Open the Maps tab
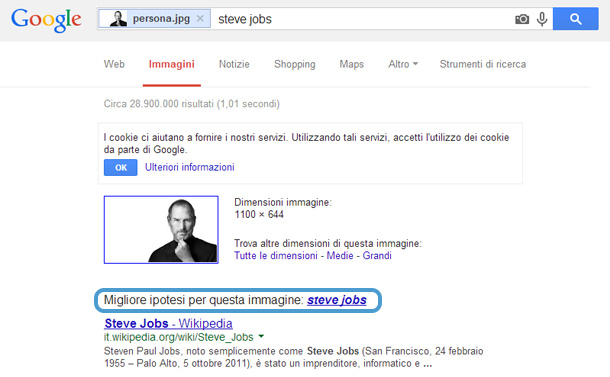The width and height of the screenshot is (610, 377). 352,64
